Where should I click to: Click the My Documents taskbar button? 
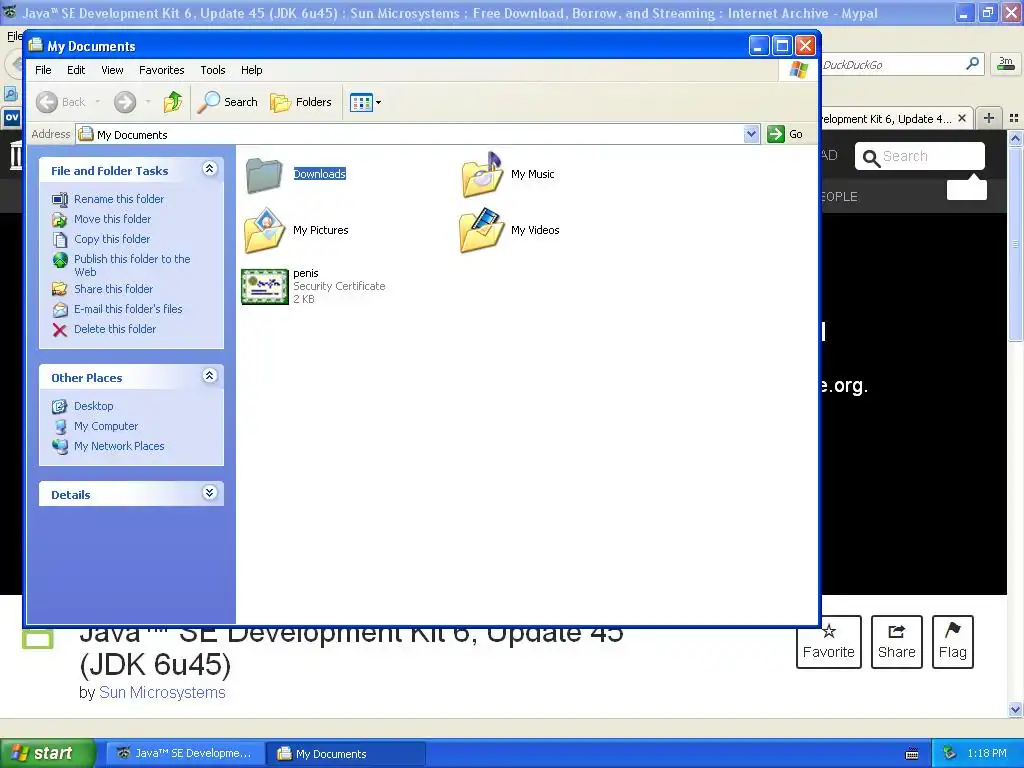coord(345,754)
